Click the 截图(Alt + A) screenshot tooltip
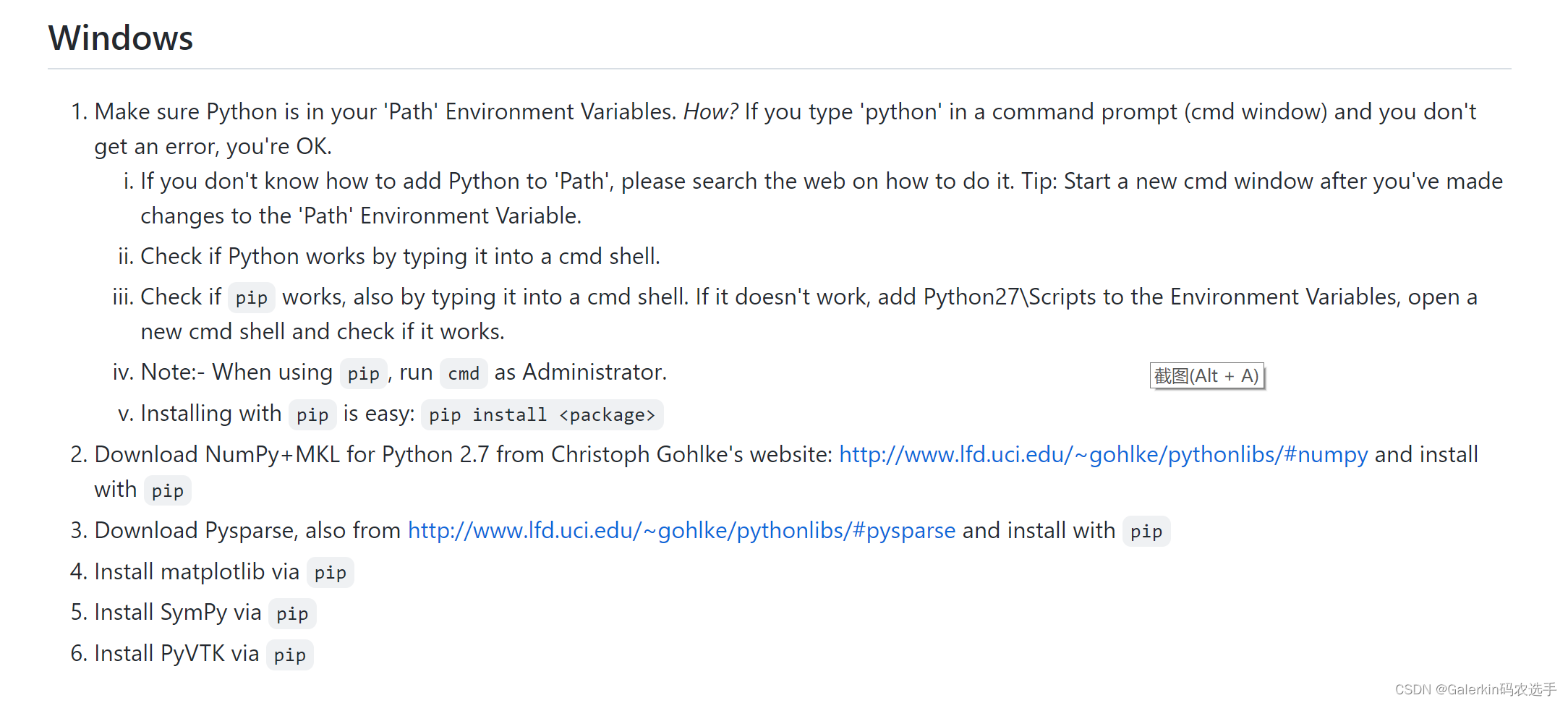The image size is (1568, 703). (1206, 376)
